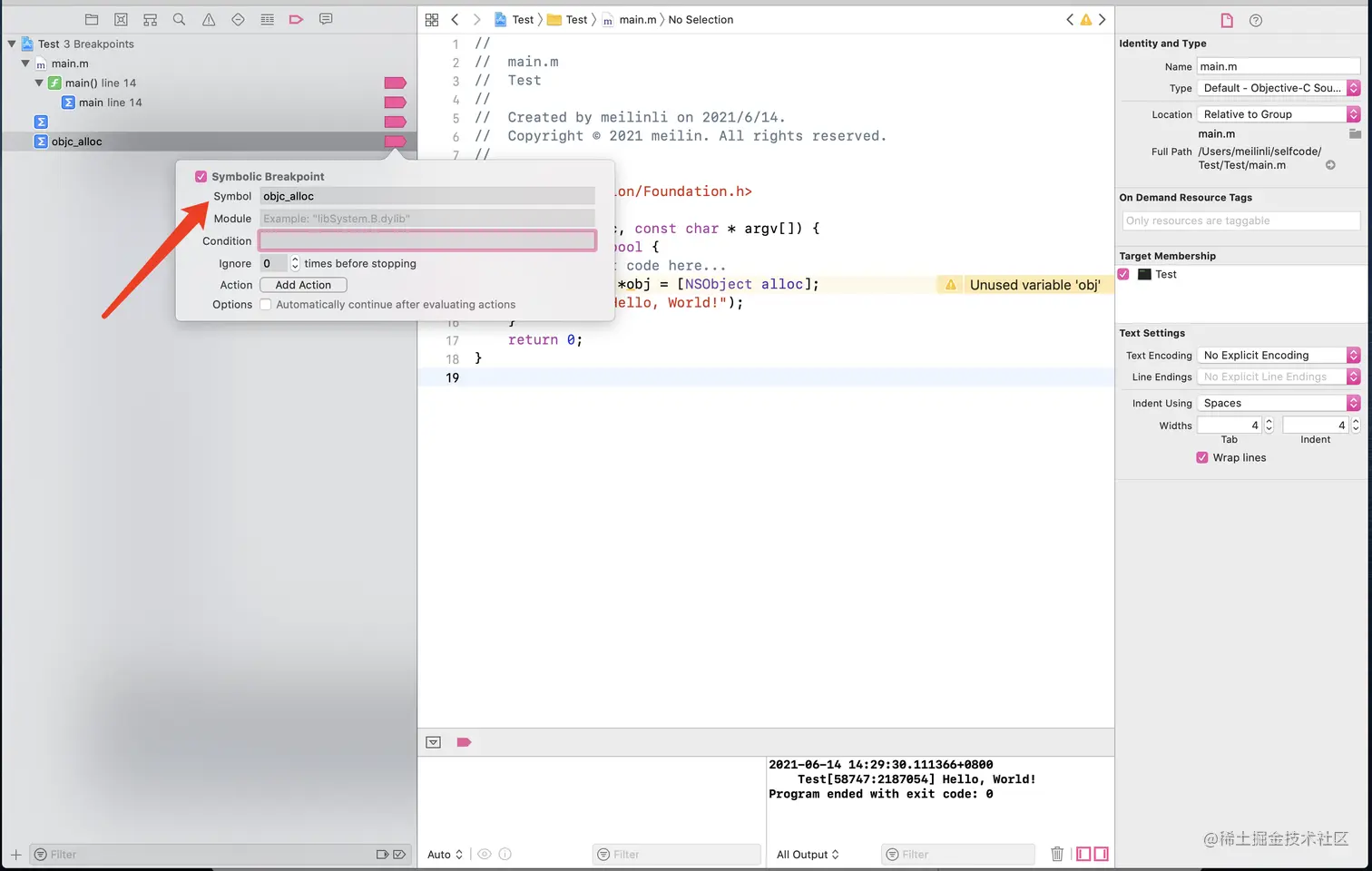Adjust the Indent width stepper
1372x871 pixels.
[x=1356, y=426]
